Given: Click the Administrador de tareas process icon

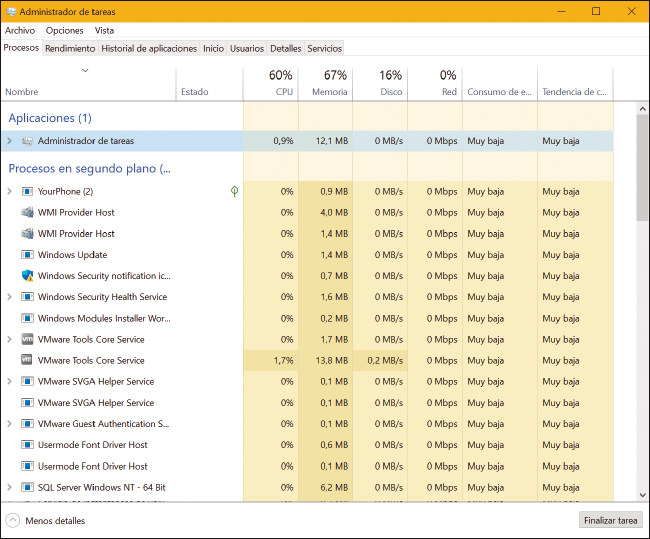Looking at the screenshot, I should point(27,141).
